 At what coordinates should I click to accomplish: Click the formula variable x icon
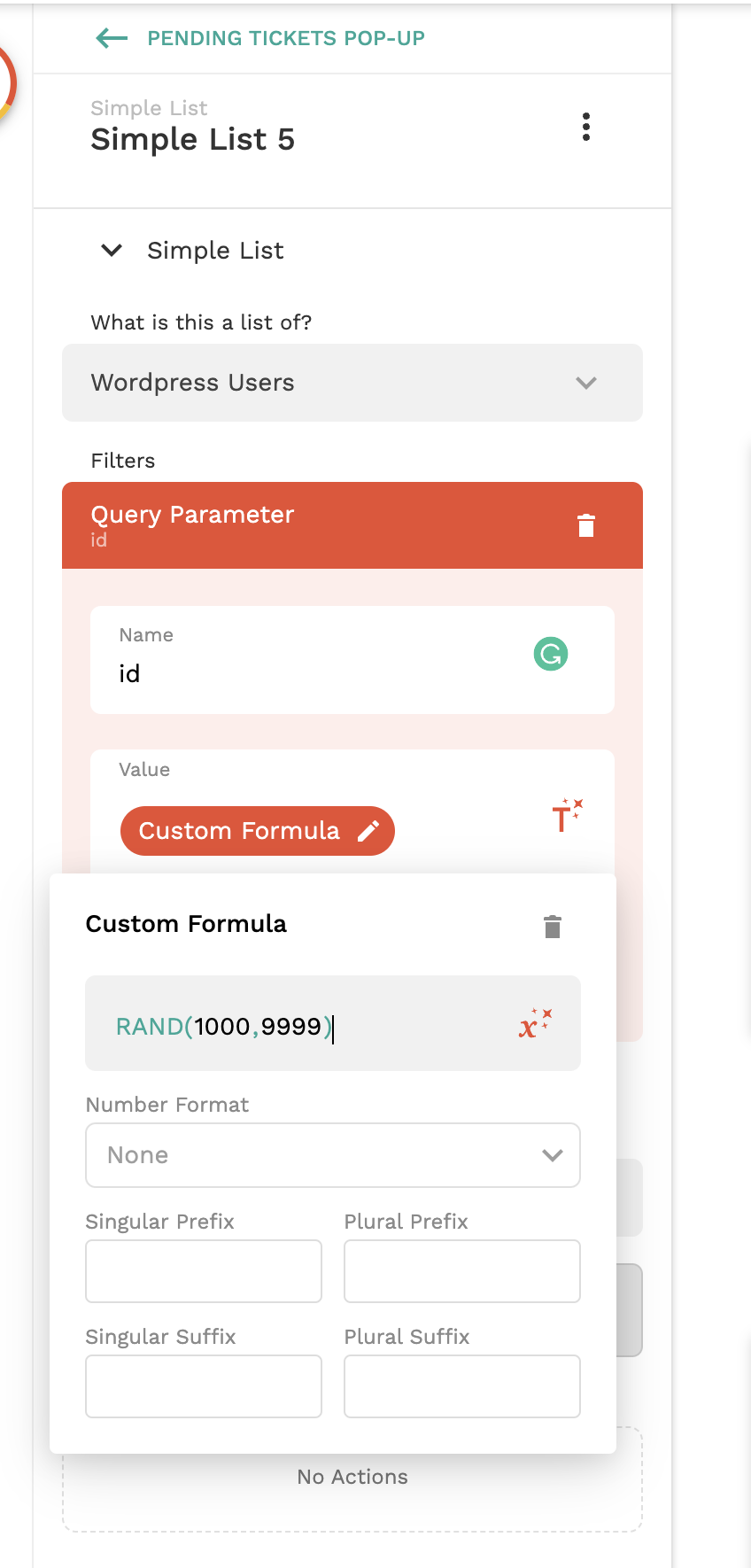[x=534, y=1024]
